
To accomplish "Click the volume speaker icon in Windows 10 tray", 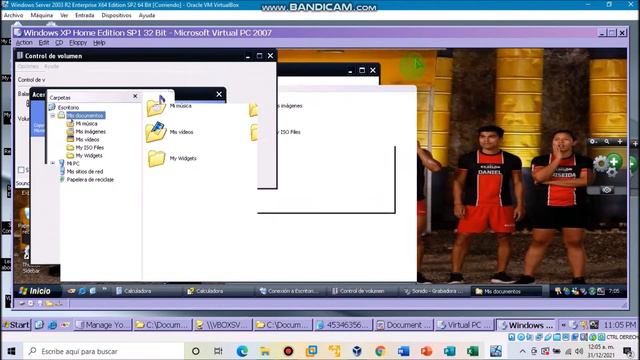I will click(578, 351).
